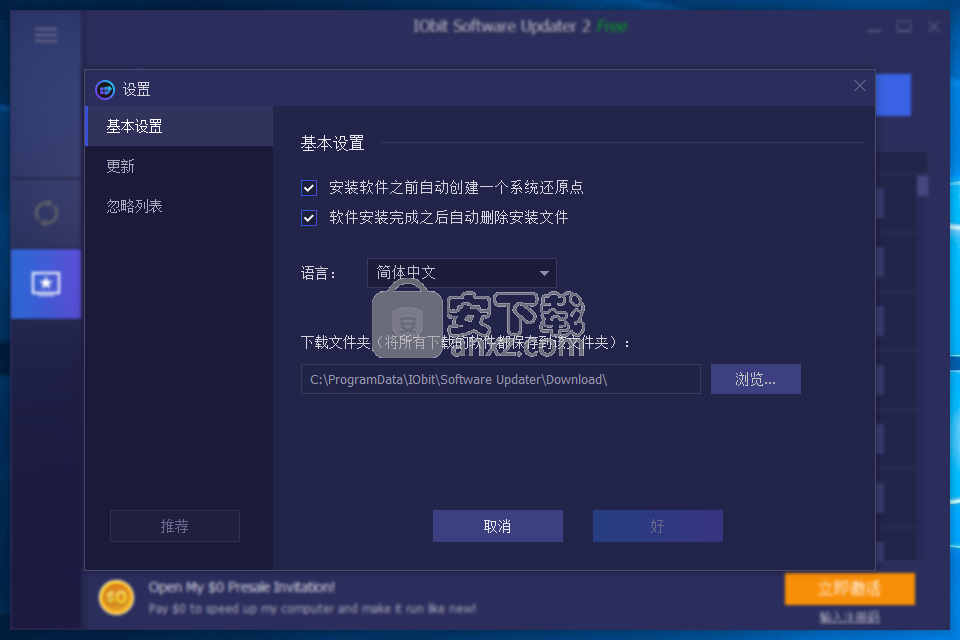This screenshot has width=960, height=640.
Task: Close the settings dialog
Action: coord(860,86)
